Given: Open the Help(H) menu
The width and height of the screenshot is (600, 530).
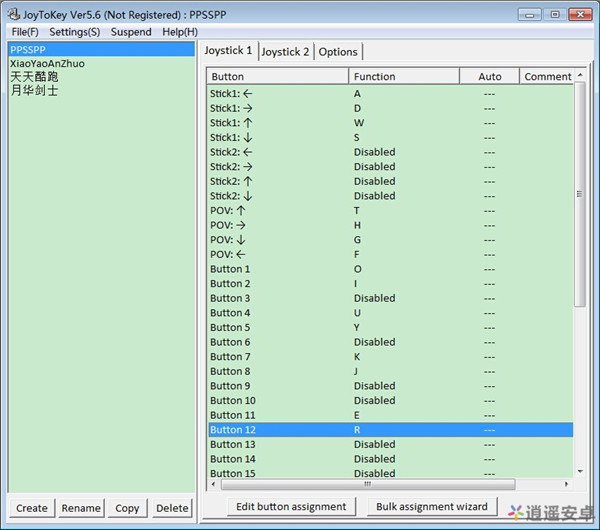Looking at the screenshot, I should [180, 32].
